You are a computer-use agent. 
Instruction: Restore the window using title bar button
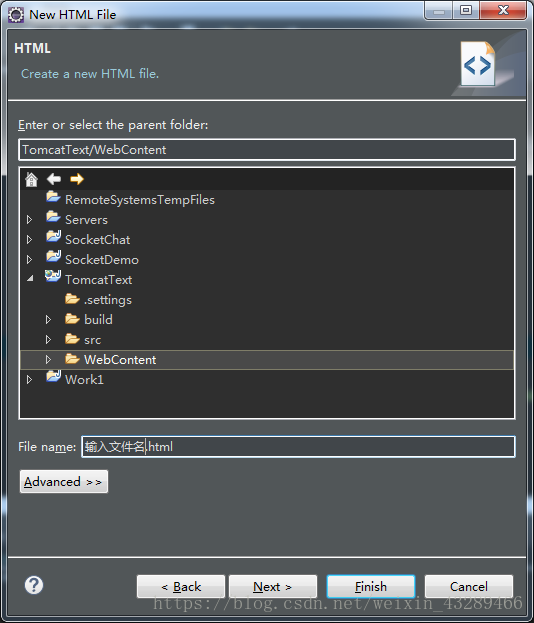(x=466, y=10)
